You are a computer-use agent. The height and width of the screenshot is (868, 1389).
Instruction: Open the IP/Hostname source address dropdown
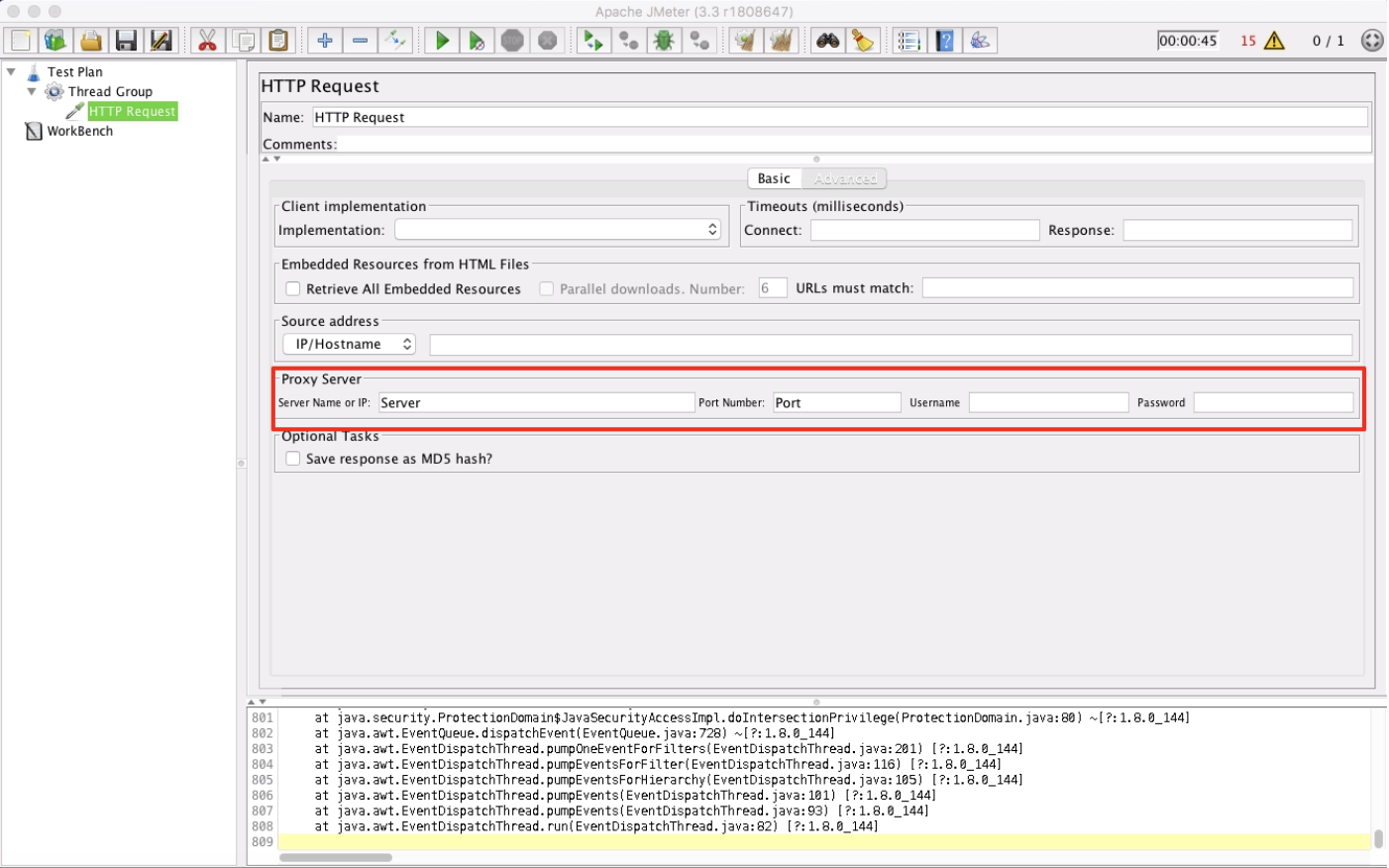pyautogui.click(x=350, y=344)
